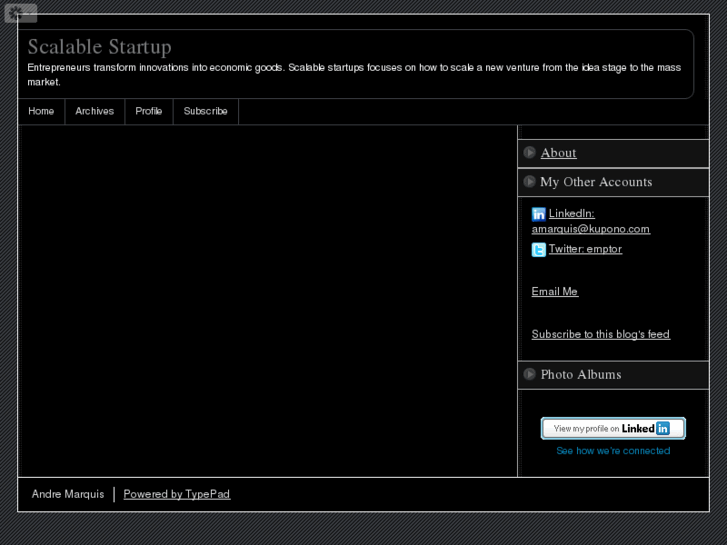Open the Archives navigation tab
Viewport: 727px width, 545px height.
point(95,111)
